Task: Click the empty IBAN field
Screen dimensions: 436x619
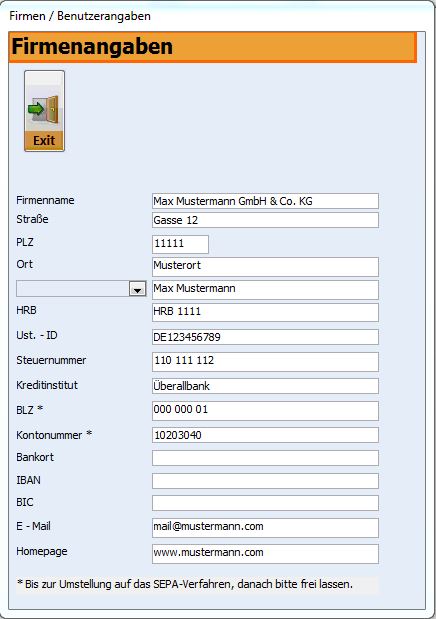Action: (265, 481)
